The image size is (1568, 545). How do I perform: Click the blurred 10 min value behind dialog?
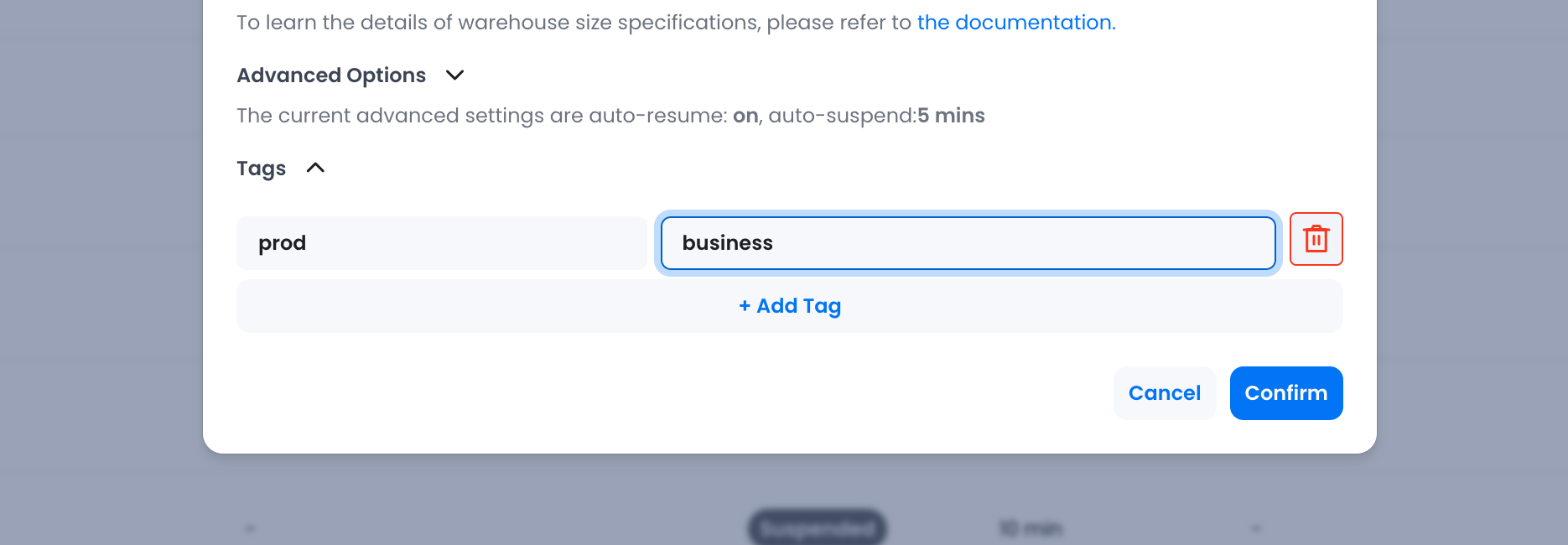click(1031, 528)
